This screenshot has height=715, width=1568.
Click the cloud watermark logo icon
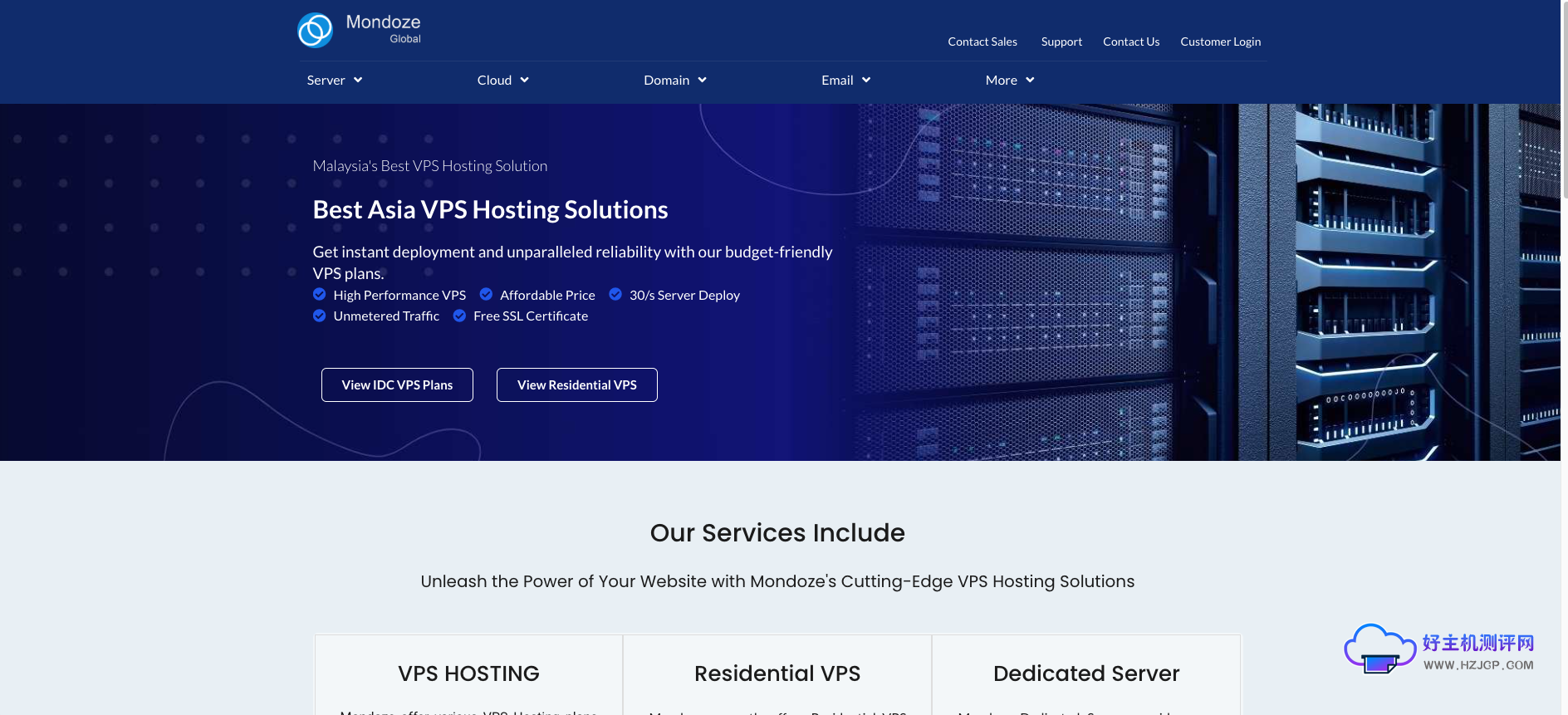(x=1379, y=649)
